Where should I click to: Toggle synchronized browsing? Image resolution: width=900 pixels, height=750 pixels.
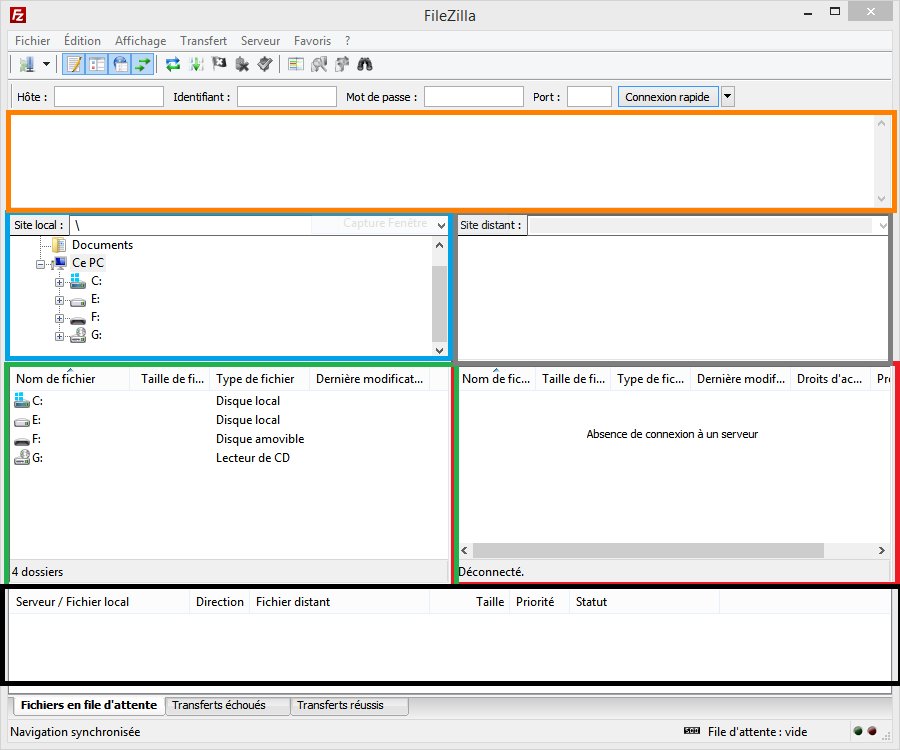(x=342, y=64)
